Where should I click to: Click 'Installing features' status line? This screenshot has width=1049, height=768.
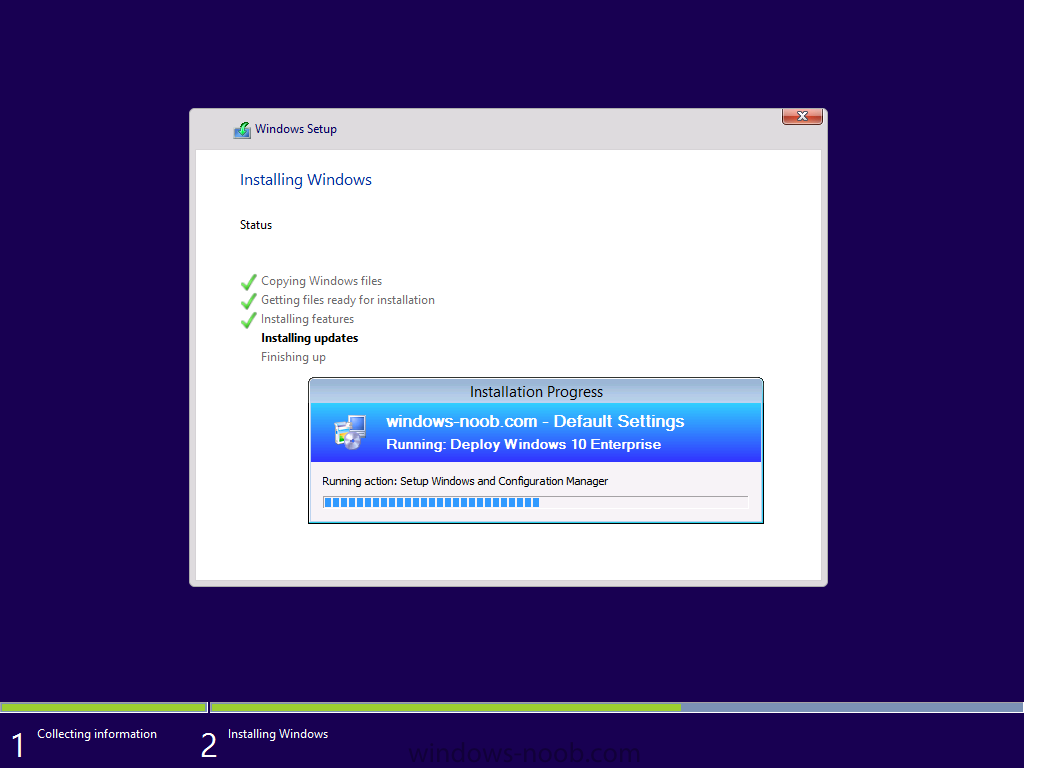(x=307, y=319)
